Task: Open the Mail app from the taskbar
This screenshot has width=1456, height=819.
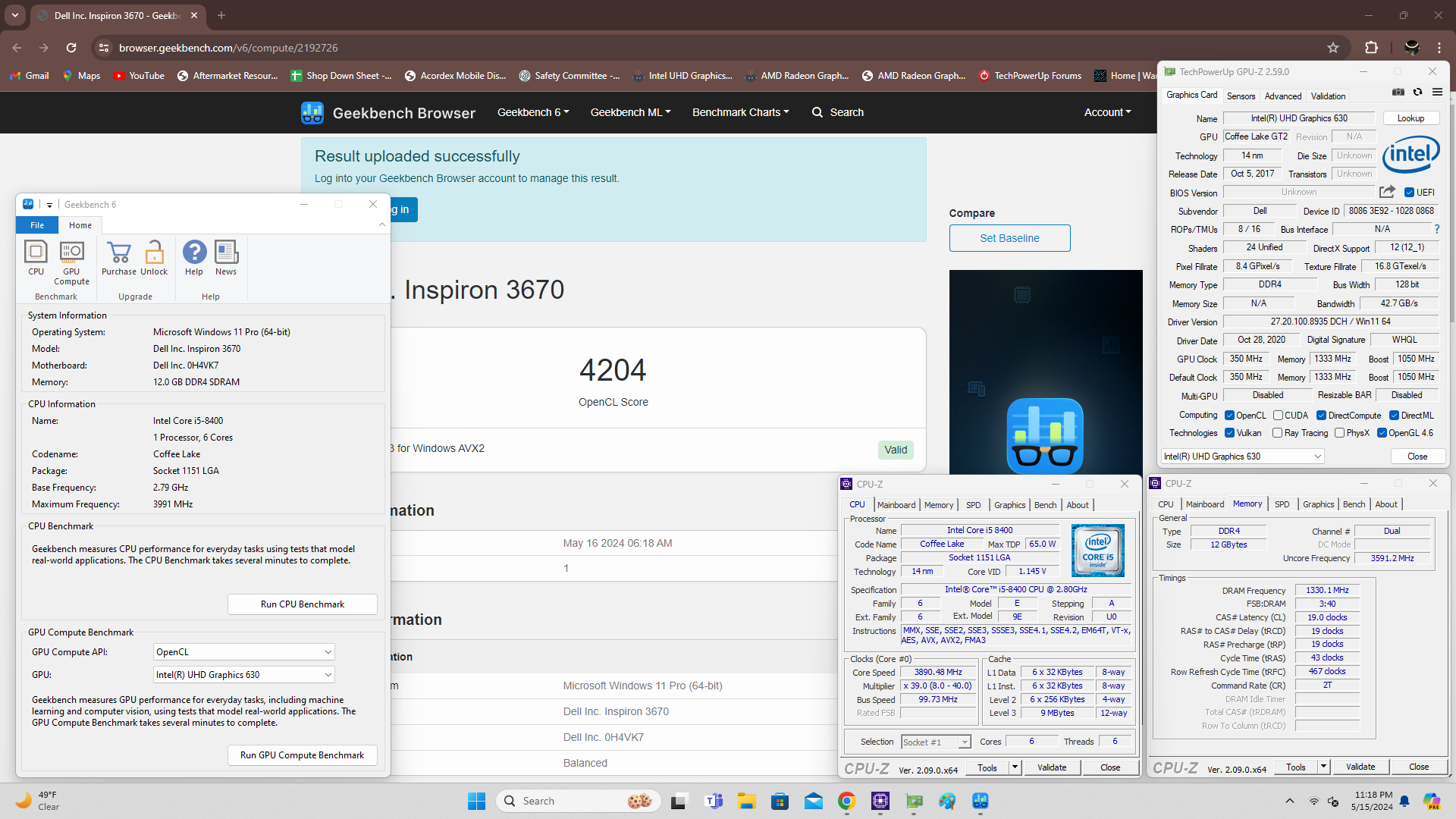Action: click(x=814, y=801)
